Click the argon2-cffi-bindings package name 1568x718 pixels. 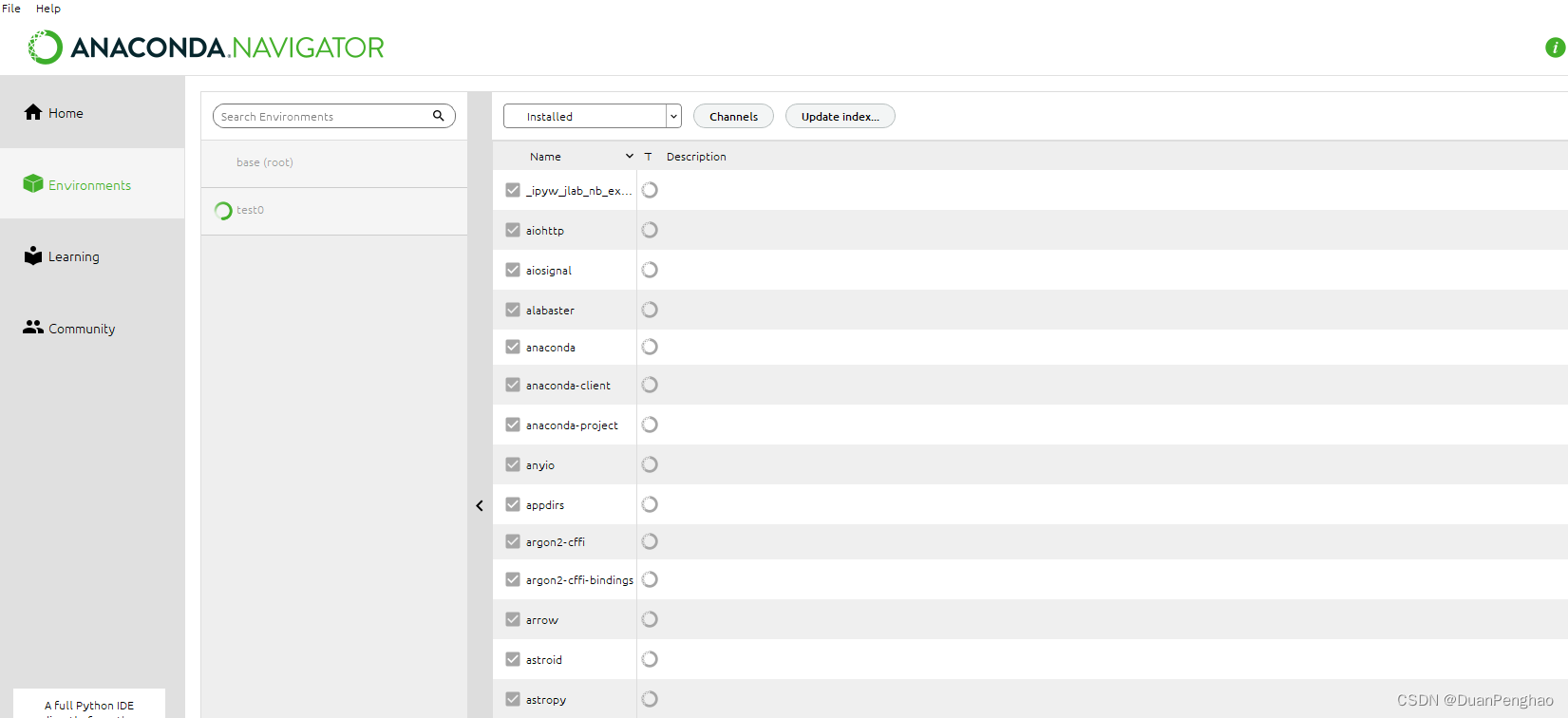pos(579,580)
